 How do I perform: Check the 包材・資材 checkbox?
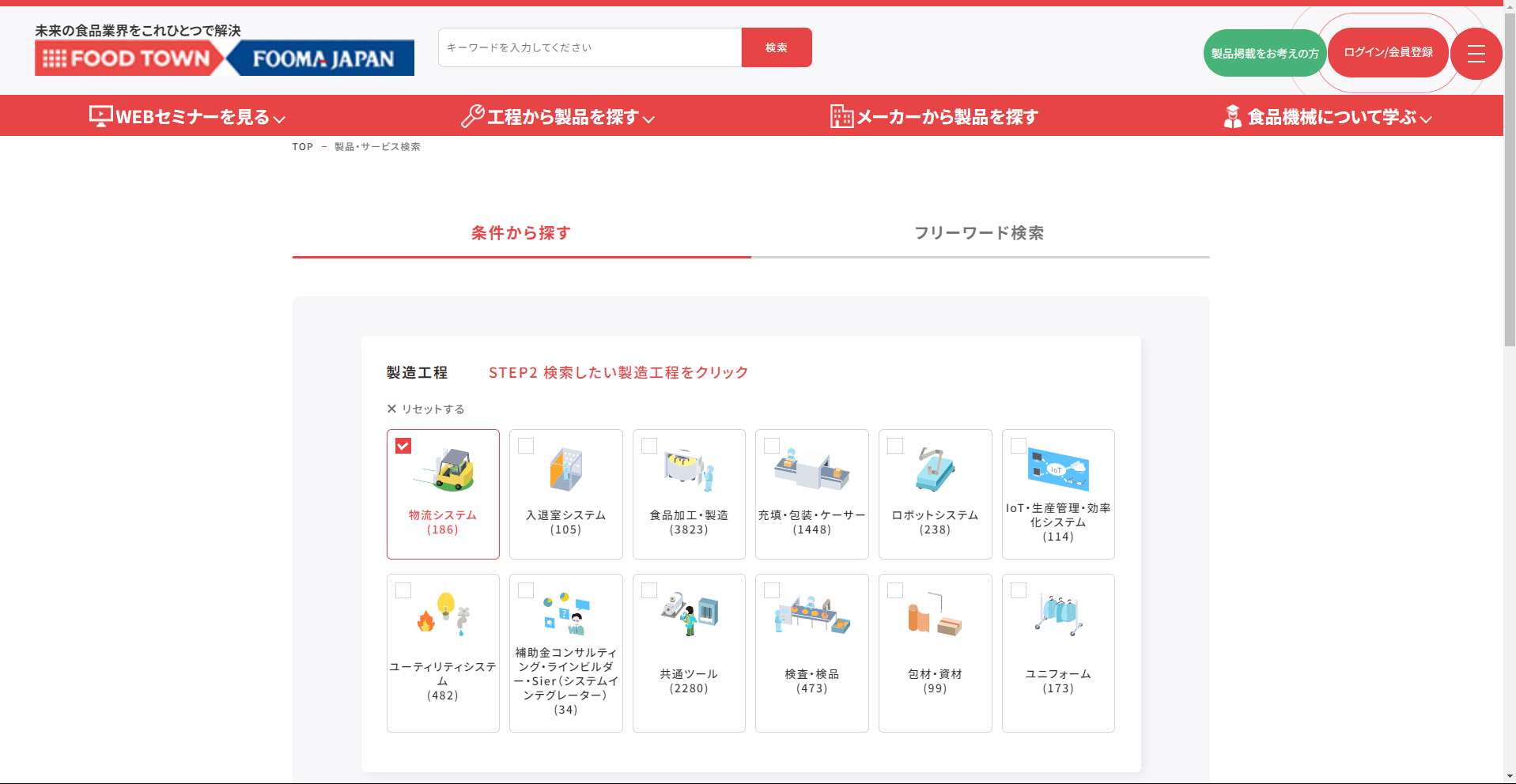pos(895,590)
